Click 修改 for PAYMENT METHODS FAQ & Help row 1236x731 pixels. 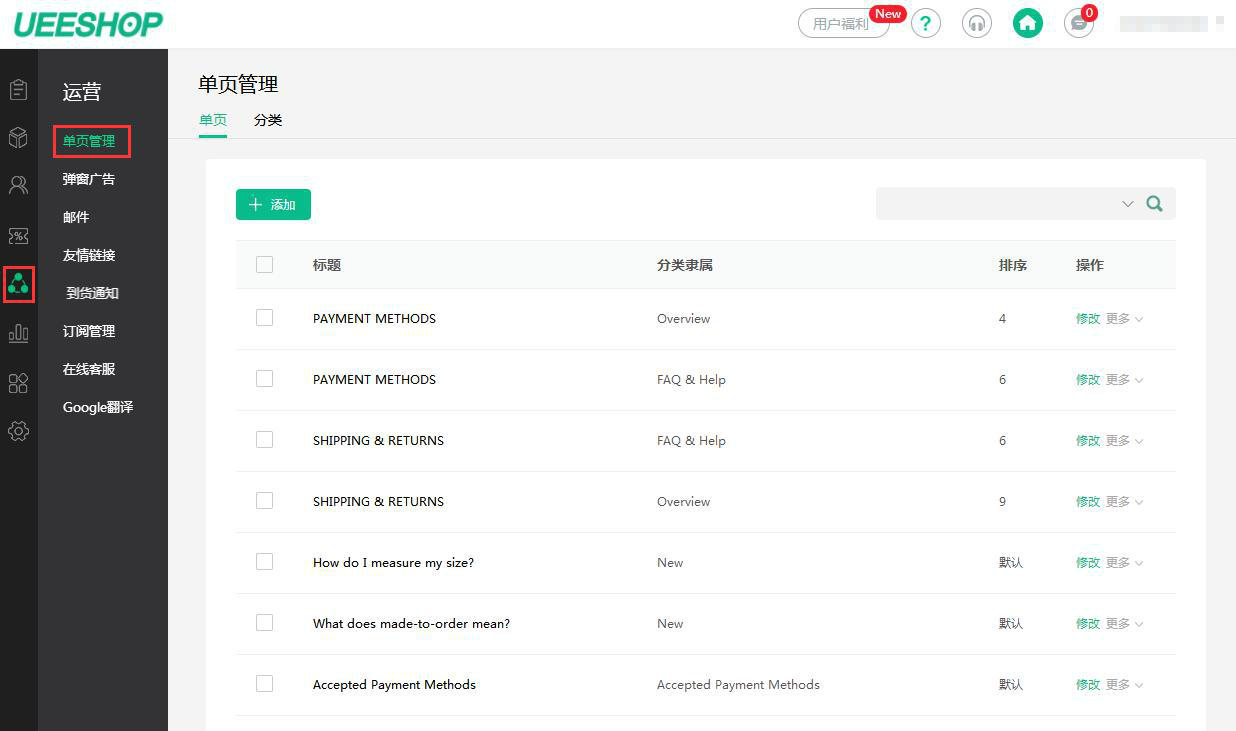pyautogui.click(x=1088, y=380)
